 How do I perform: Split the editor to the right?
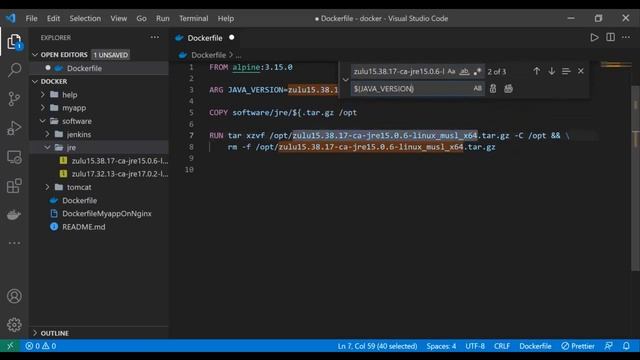(x=610, y=38)
